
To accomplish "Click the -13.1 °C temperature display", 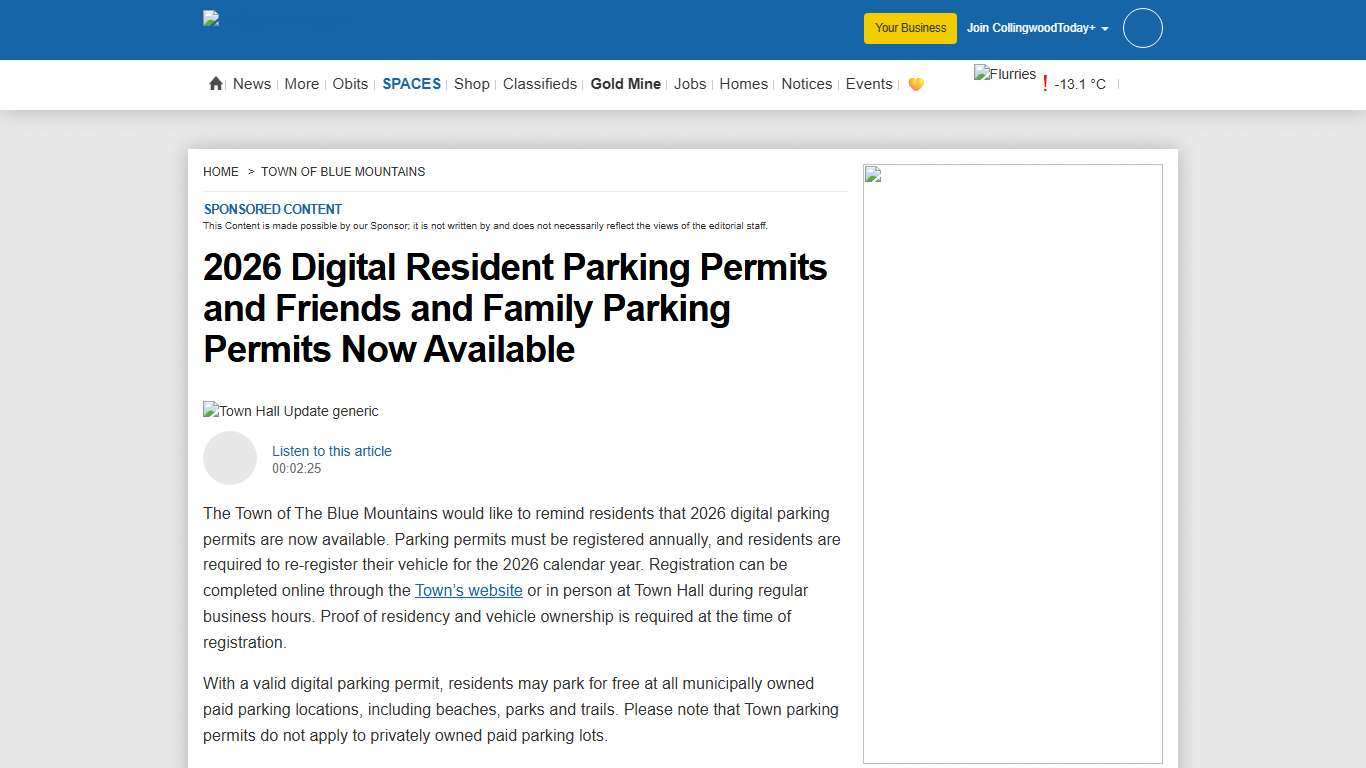I will point(1081,84).
